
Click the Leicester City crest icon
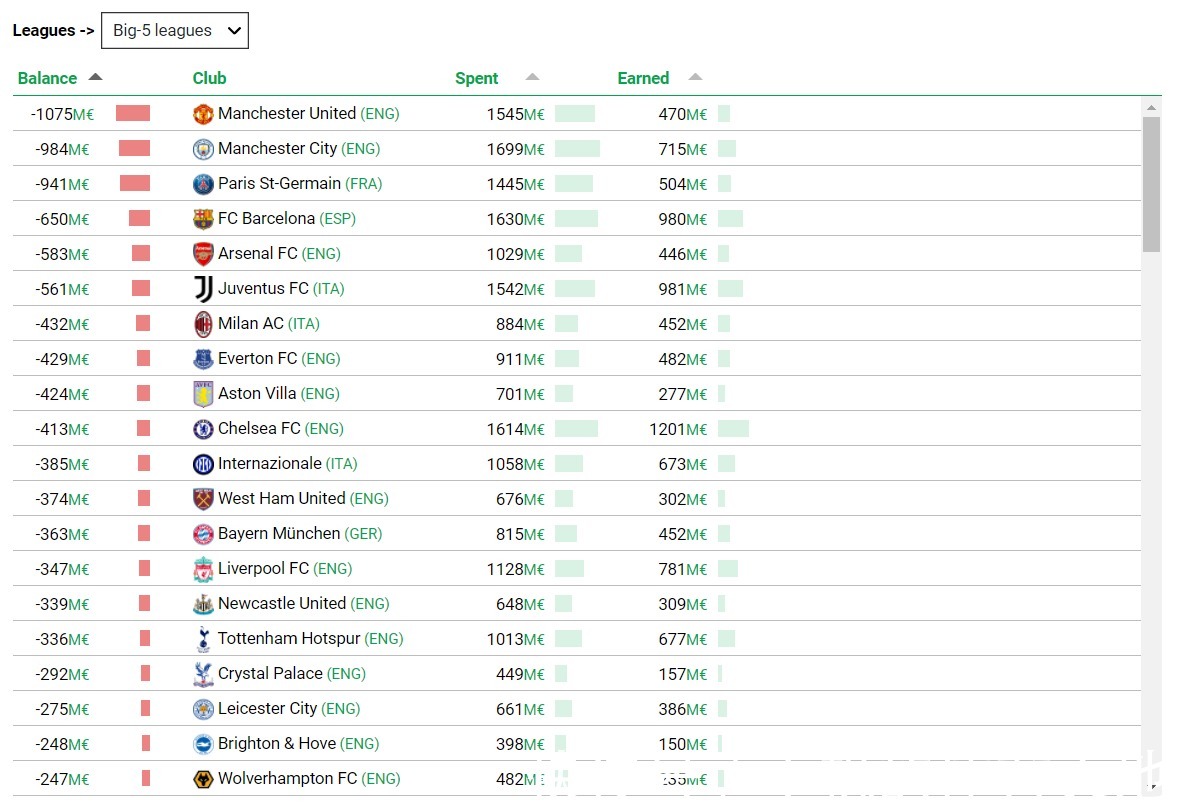click(x=203, y=709)
